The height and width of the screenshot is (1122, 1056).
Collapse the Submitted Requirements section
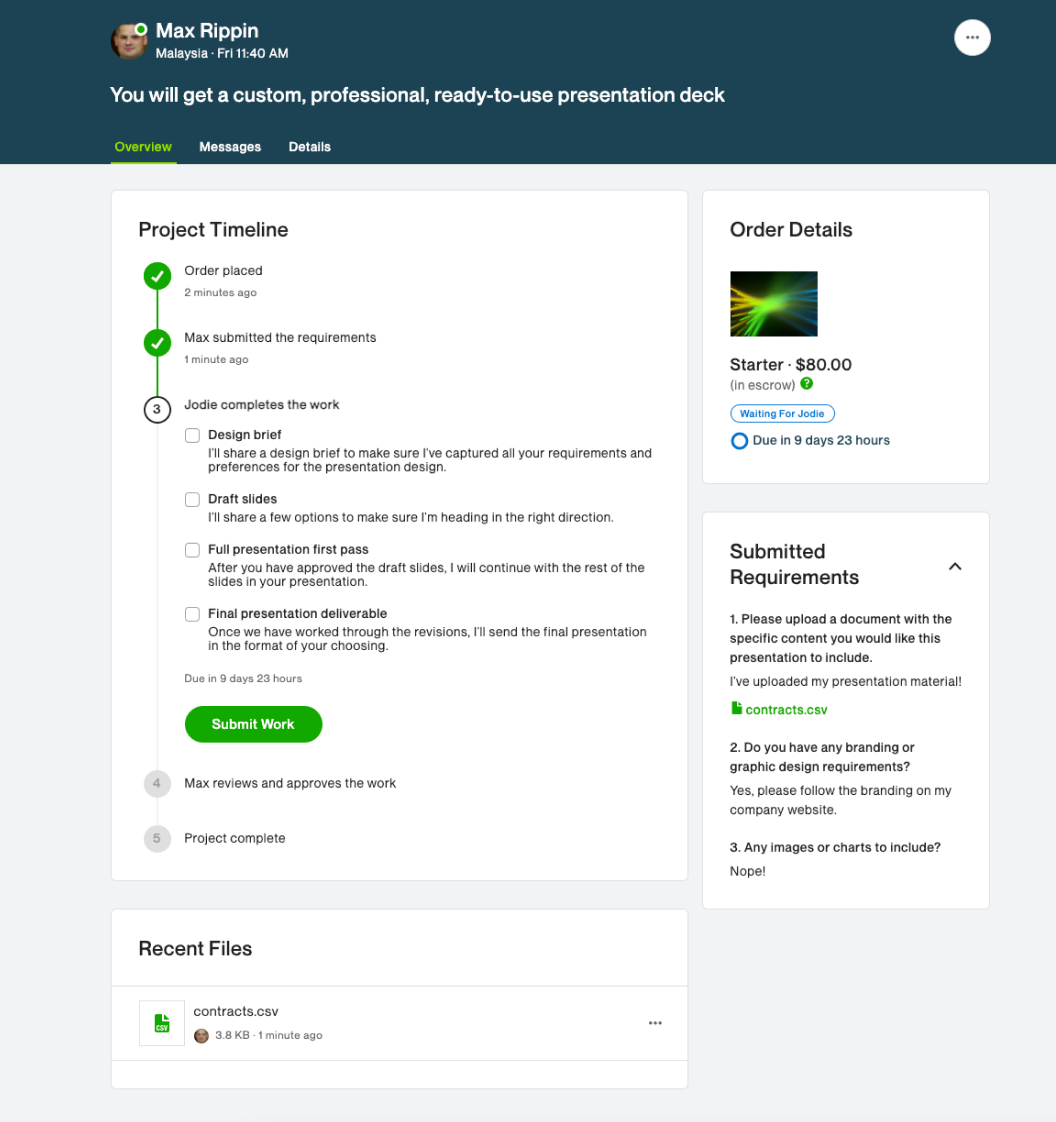tap(955, 566)
